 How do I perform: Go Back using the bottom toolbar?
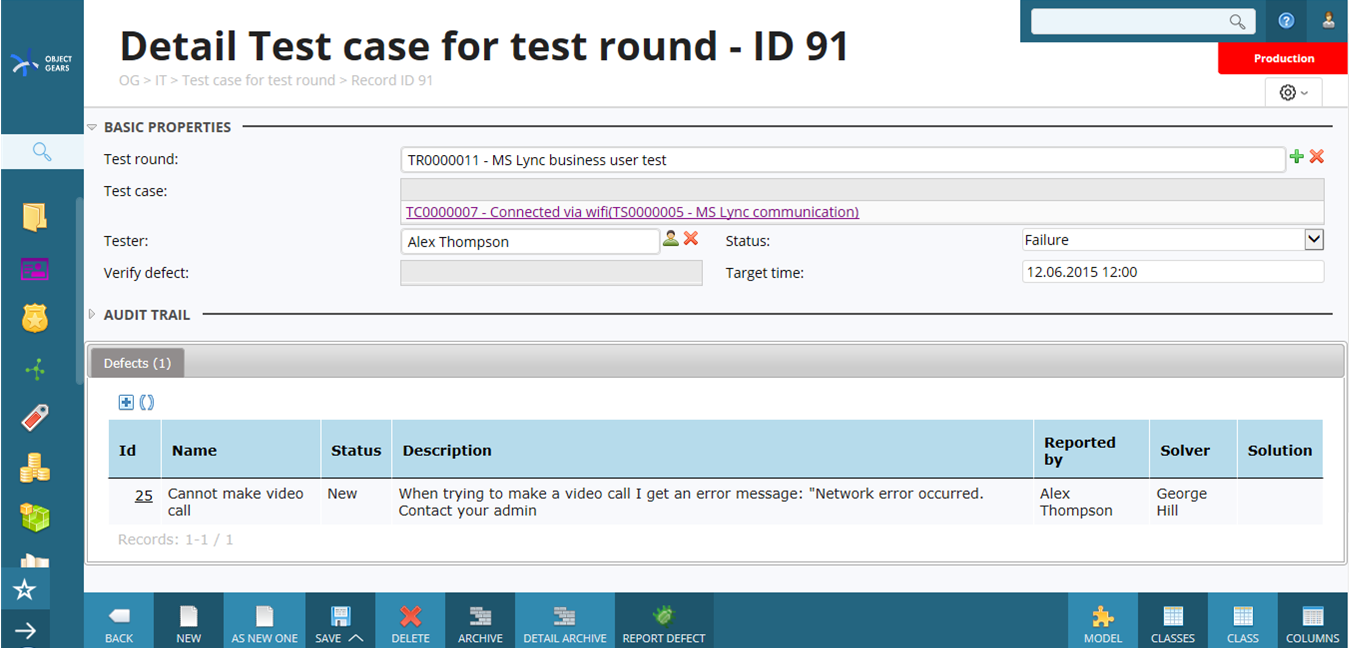click(x=119, y=621)
